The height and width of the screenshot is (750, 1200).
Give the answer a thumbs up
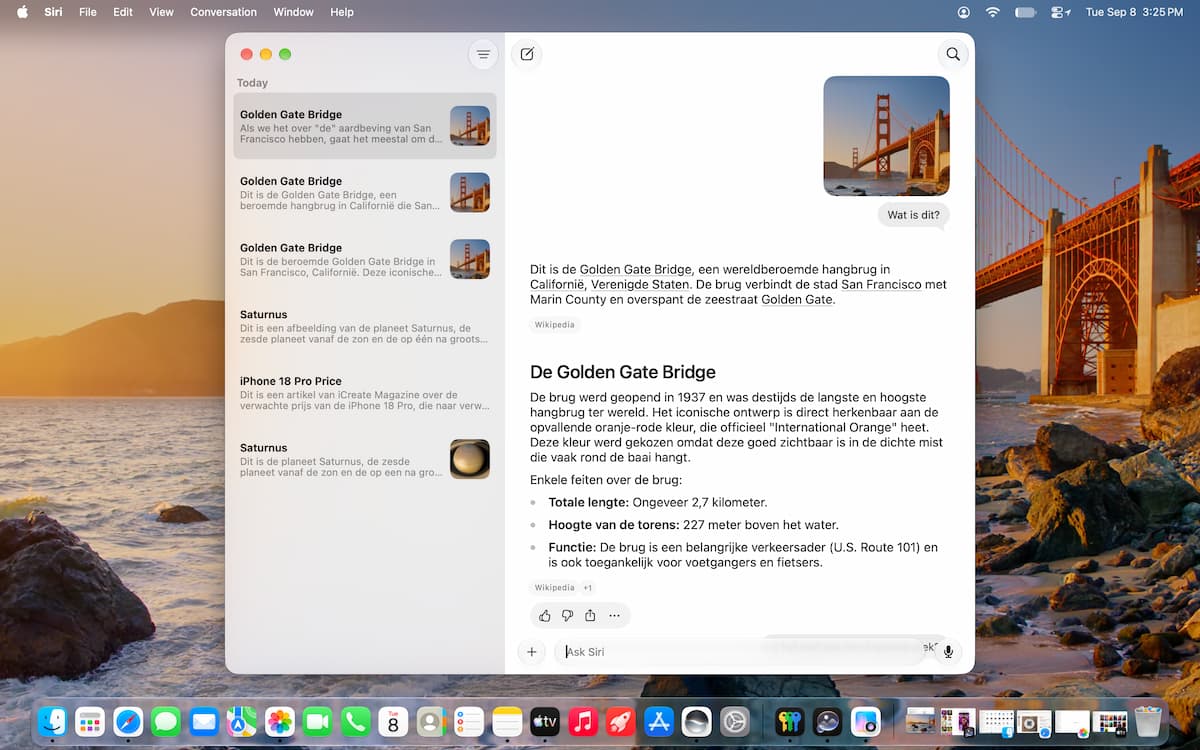(x=545, y=615)
